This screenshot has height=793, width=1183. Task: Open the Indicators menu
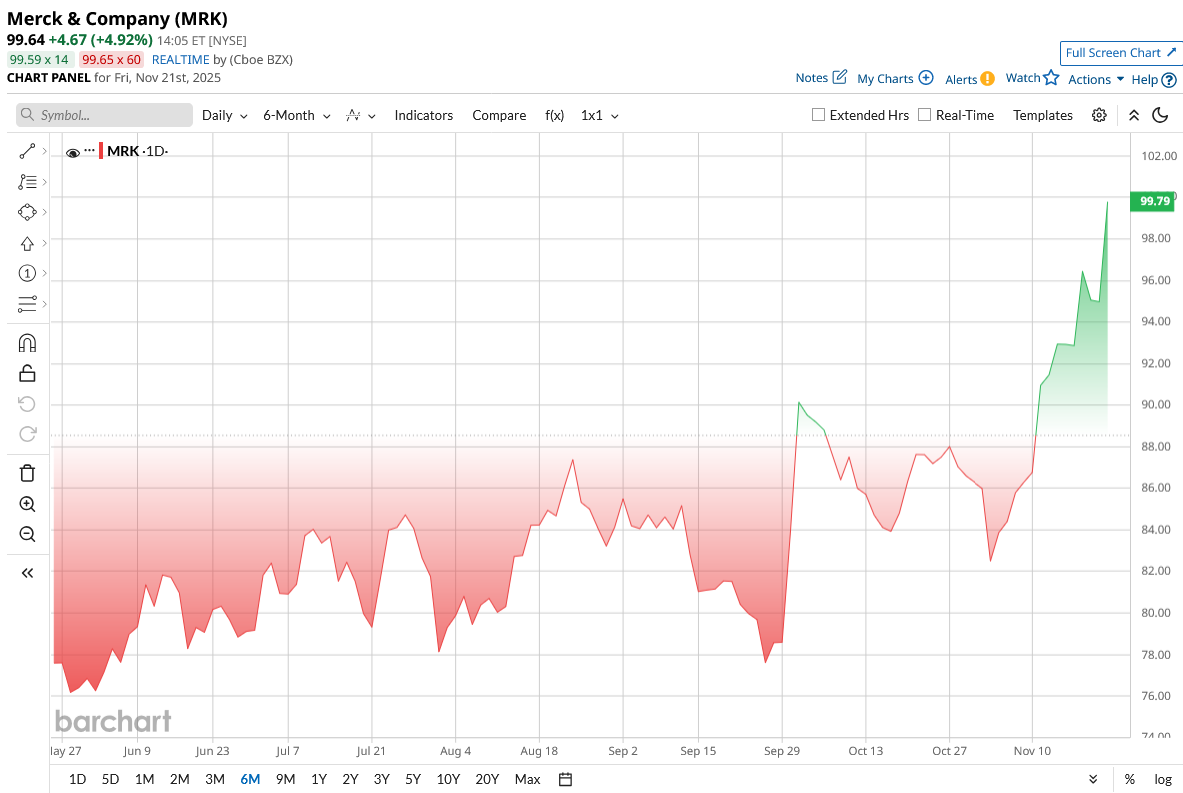coord(423,115)
